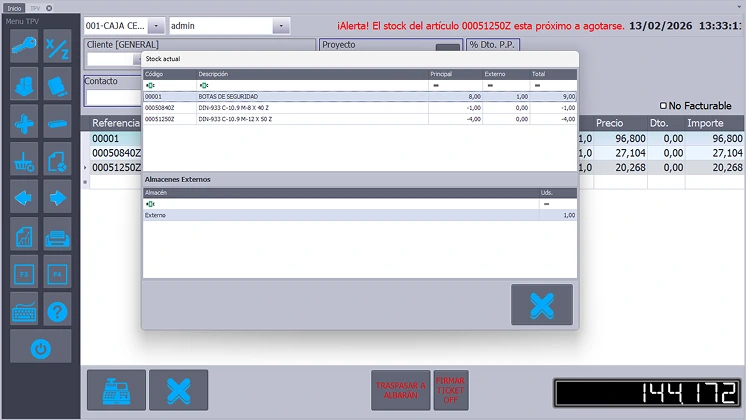
Task: Click the Principal column filter operator
Action: click(x=436, y=85)
